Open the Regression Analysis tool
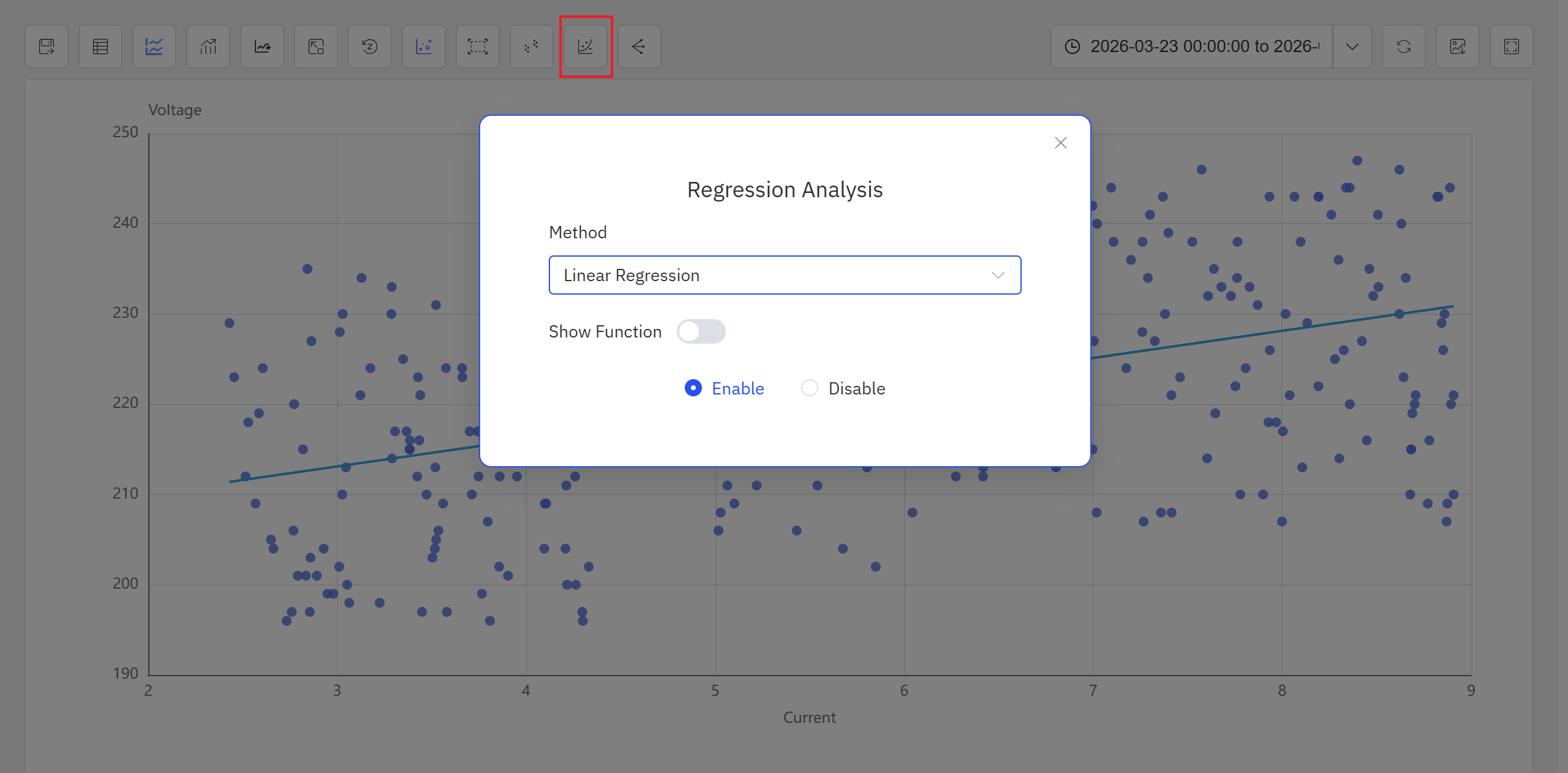1568x773 pixels. click(x=585, y=47)
